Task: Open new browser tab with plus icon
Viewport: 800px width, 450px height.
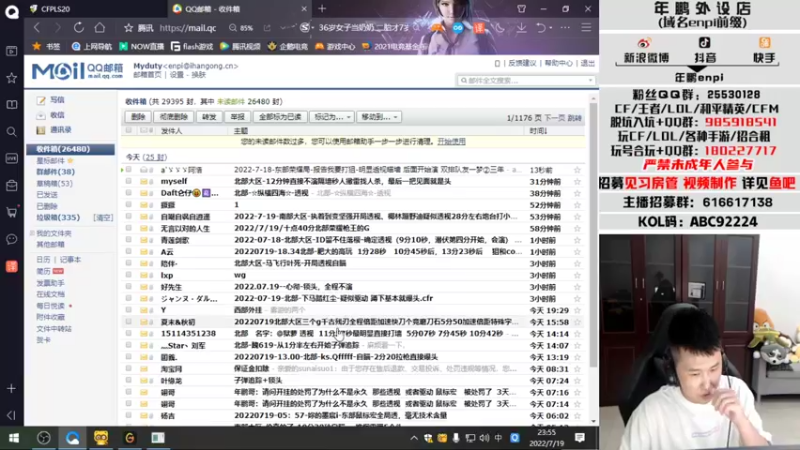Action: 322,9
